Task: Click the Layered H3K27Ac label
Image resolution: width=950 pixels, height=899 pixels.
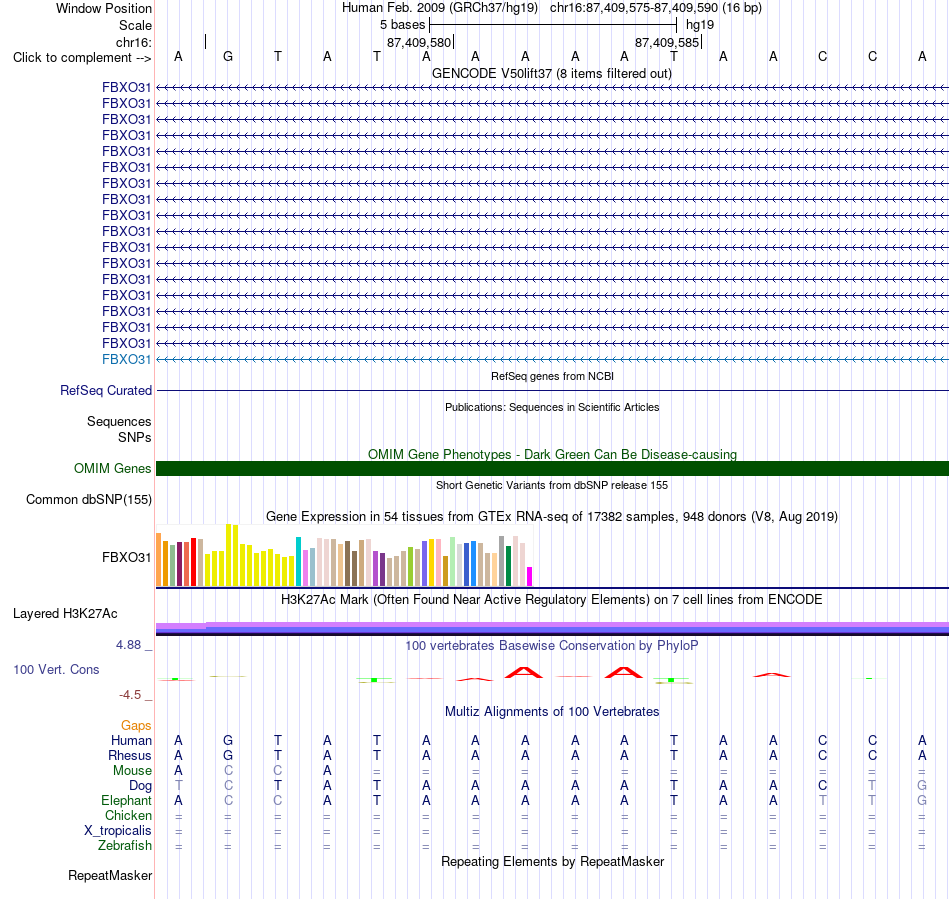Action: (x=65, y=614)
